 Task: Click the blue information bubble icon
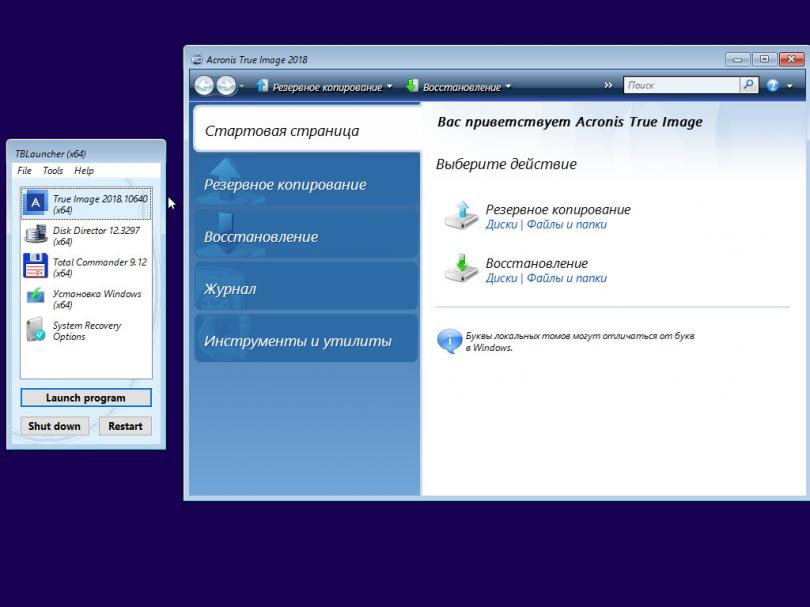pos(449,341)
